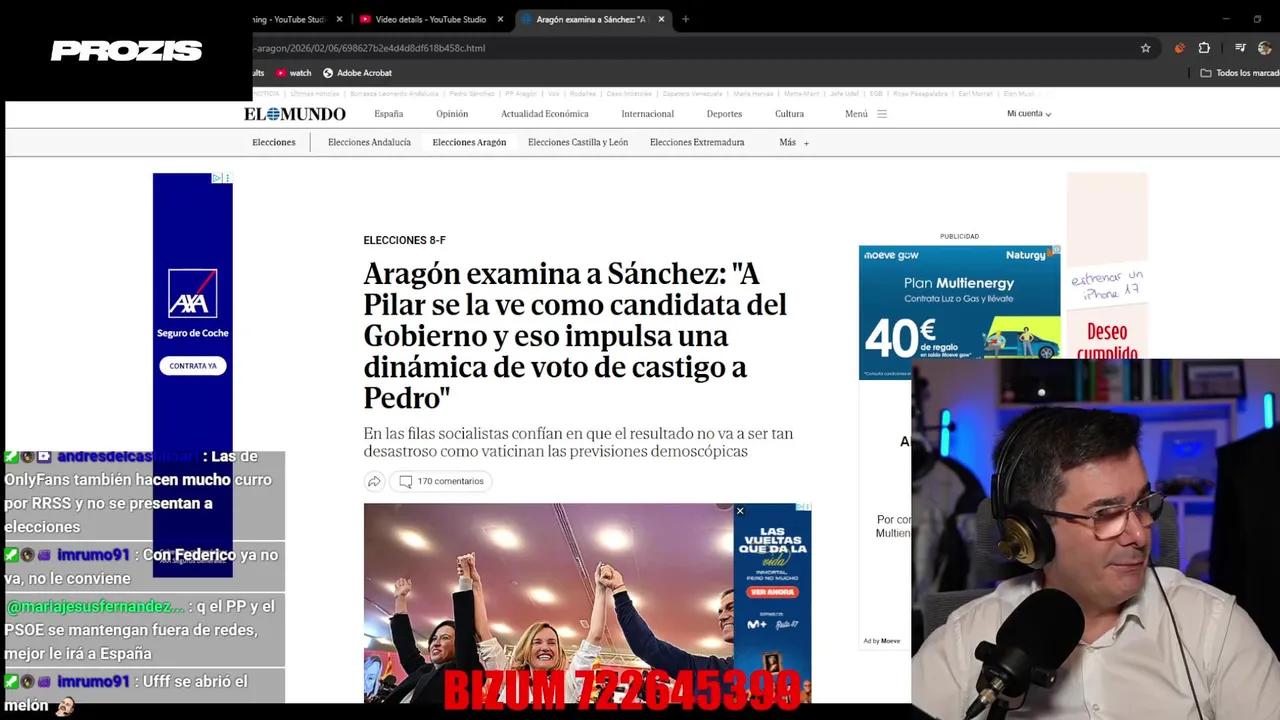Viewport: 1280px width, 720px height.
Task: Click the Con Federico ya no va chat message
Action: pyautogui.click(x=140, y=567)
